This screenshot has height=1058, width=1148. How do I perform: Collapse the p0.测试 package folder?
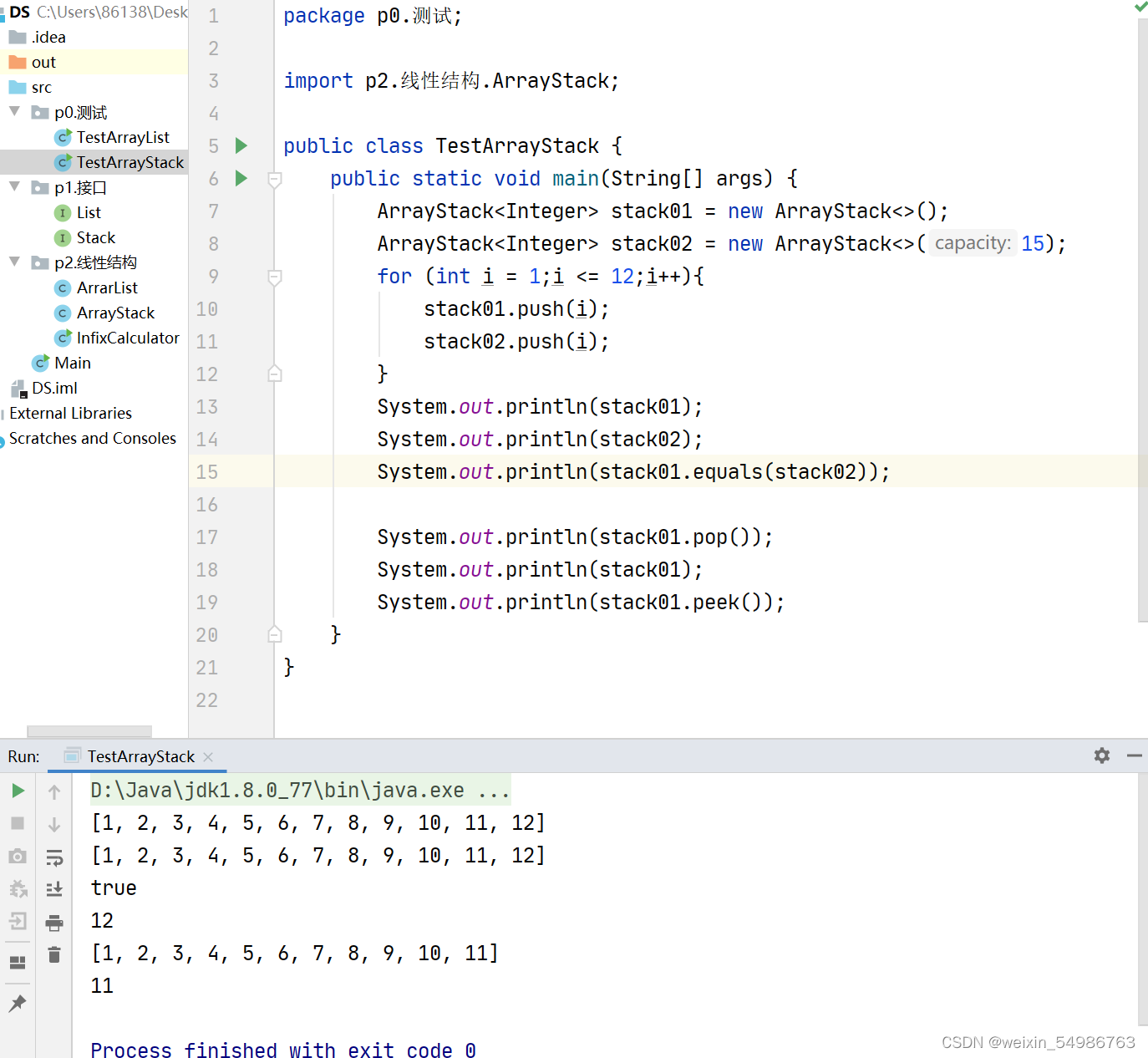click(x=14, y=111)
